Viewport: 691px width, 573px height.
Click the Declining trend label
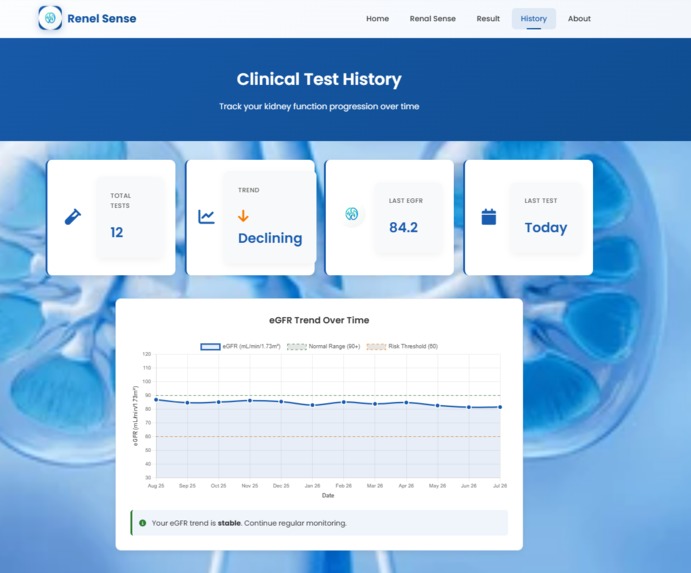pyautogui.click(x=270, y=238)
